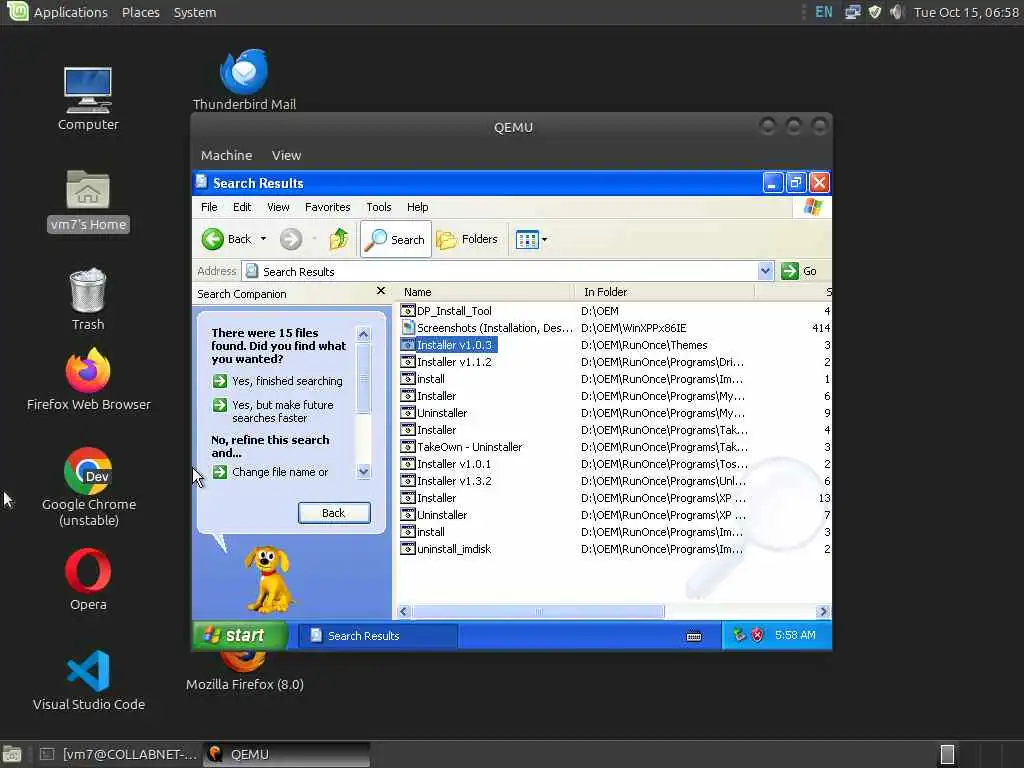Image resolution: width=1024 pixels, height=768 pixels.
Task: Click the safely remove hardware tray icon
Action: (x=739, y=635)
